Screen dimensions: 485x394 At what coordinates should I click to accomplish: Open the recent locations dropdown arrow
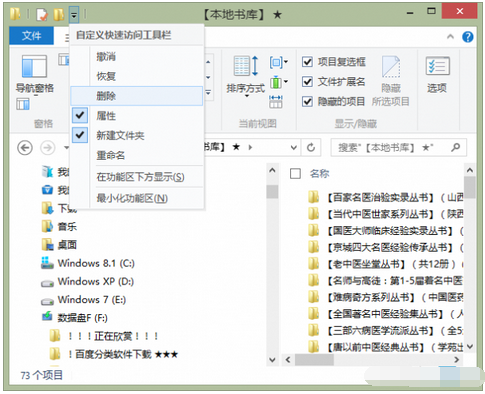pos(66,147)
